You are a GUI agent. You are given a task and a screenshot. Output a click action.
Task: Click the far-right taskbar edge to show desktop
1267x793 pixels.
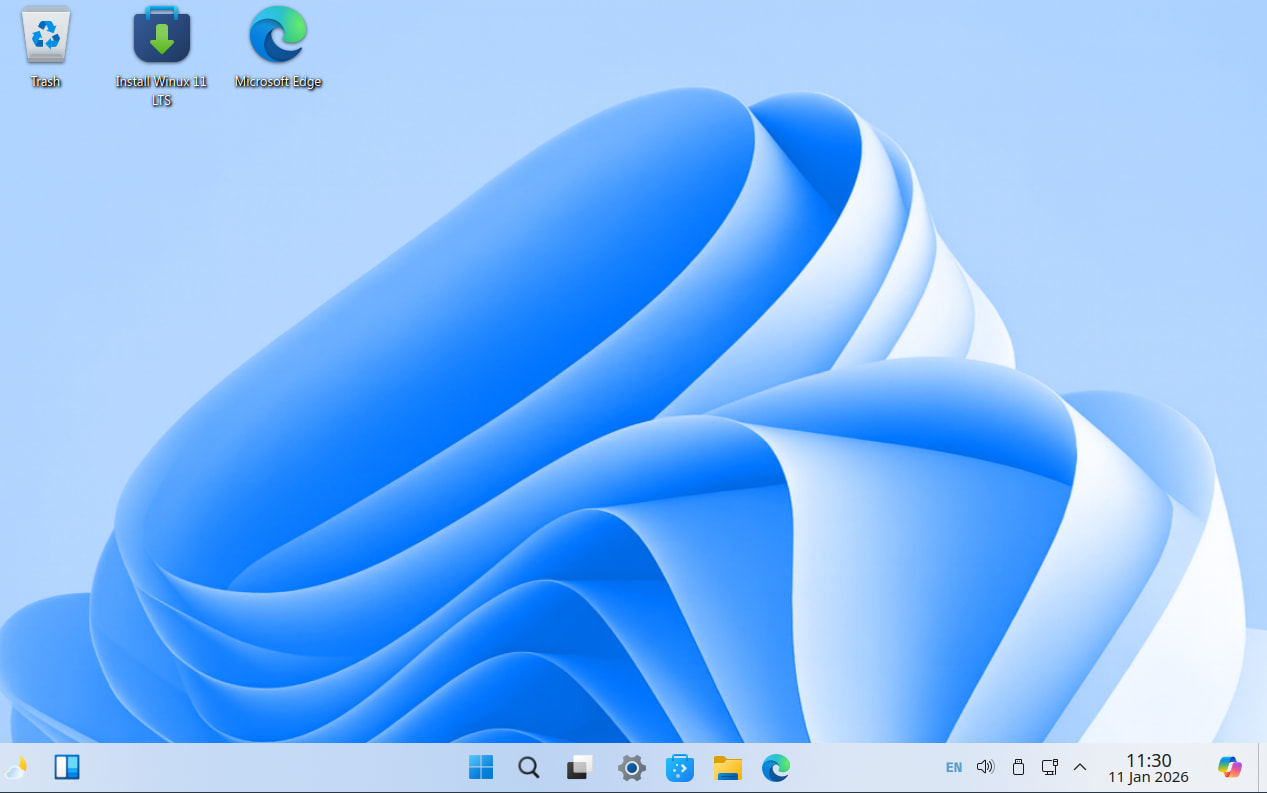[x=1262, y=767]
